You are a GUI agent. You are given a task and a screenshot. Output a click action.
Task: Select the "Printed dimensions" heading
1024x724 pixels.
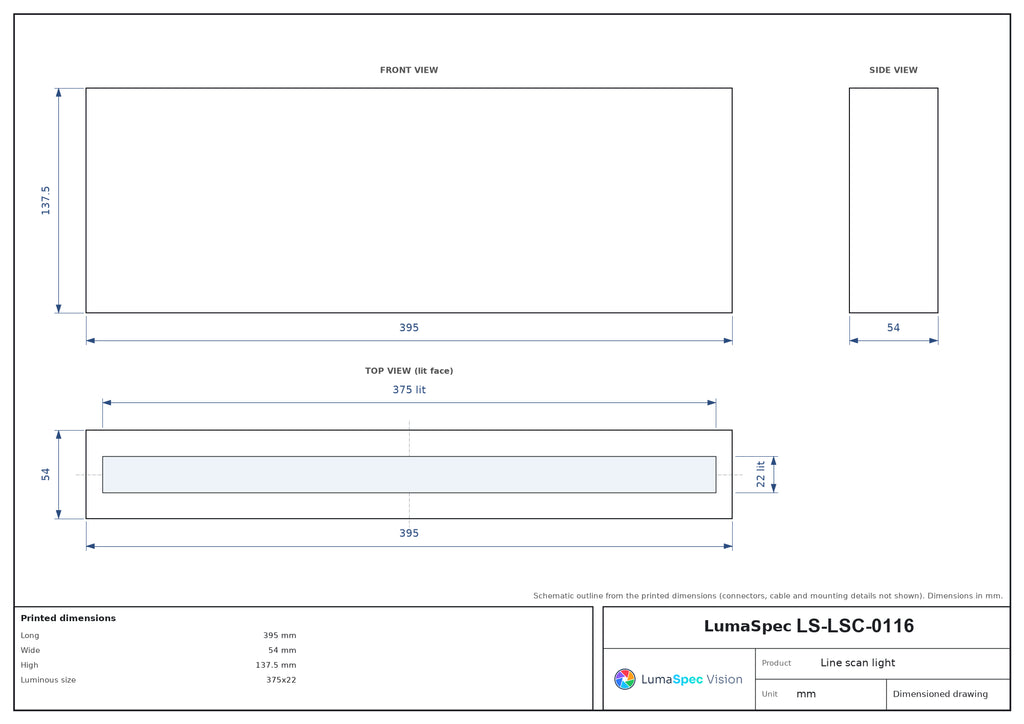(68, 618)
